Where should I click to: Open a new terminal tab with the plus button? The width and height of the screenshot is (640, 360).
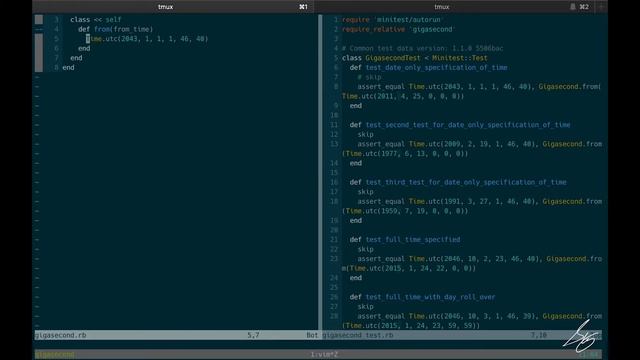point(601,7)
